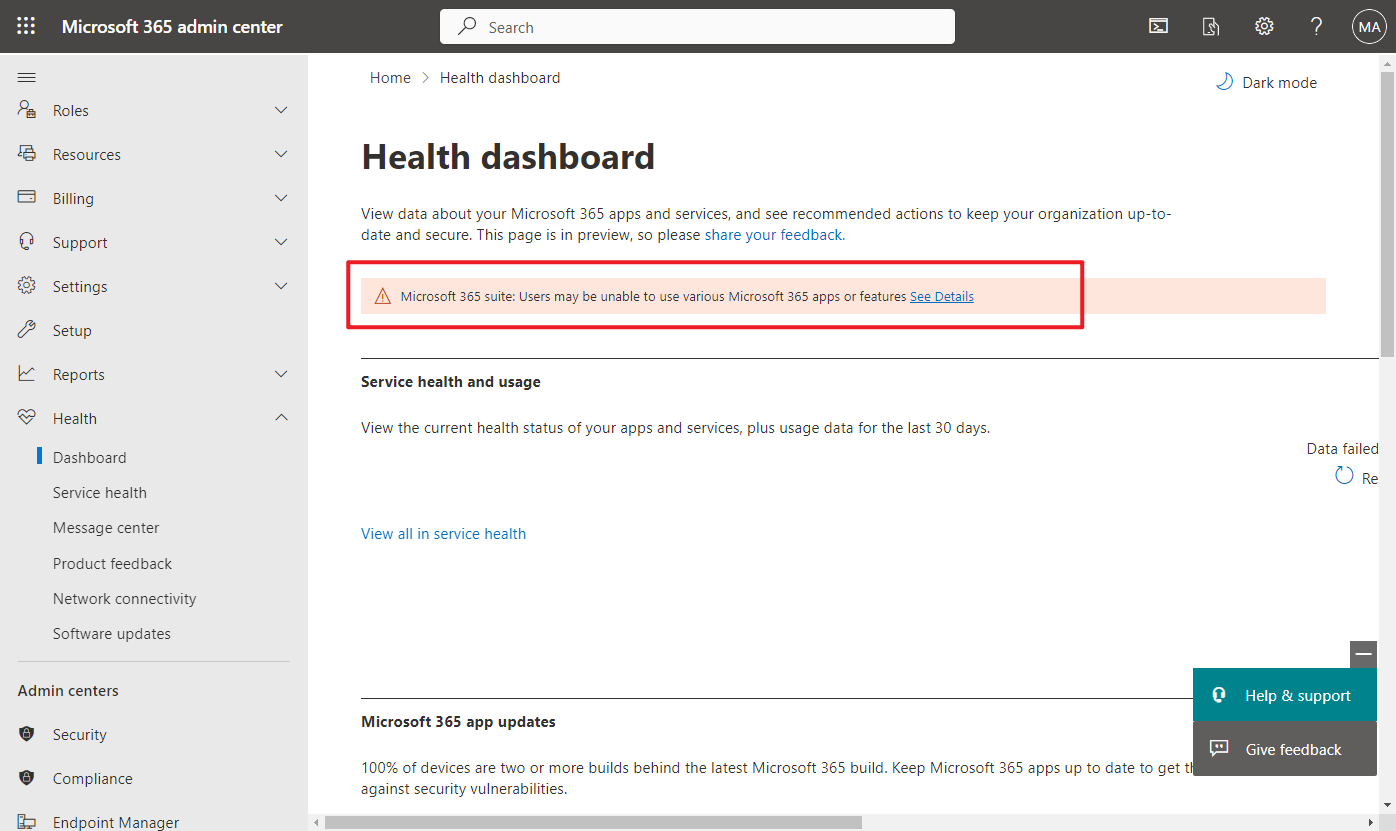
Task: Open the mobile app icon in top bar
Action: (x=1210, y=26)
